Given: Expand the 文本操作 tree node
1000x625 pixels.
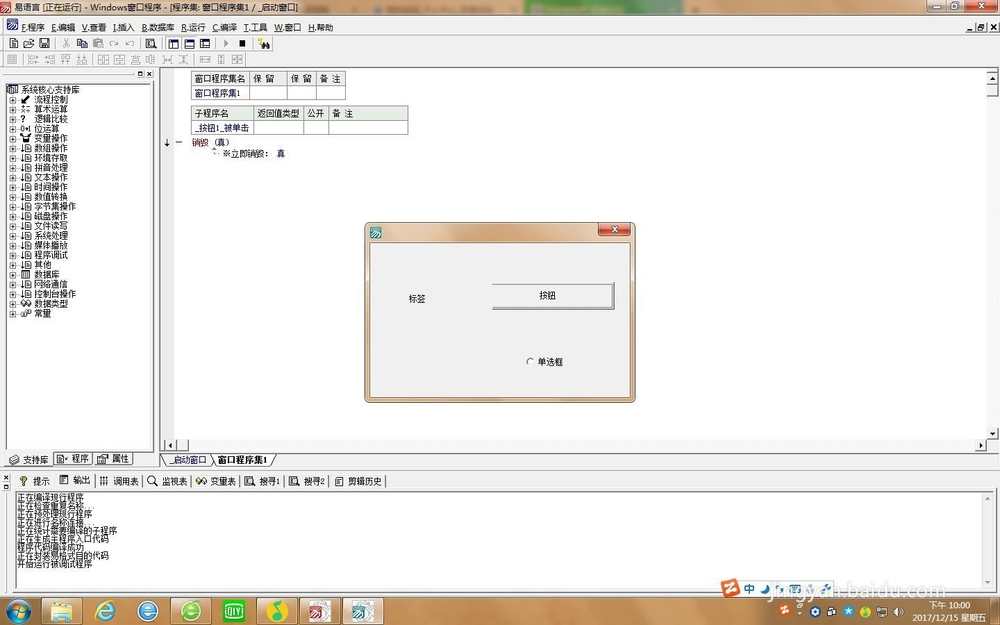Looking at the screenshot, I should tap(12, 177).
